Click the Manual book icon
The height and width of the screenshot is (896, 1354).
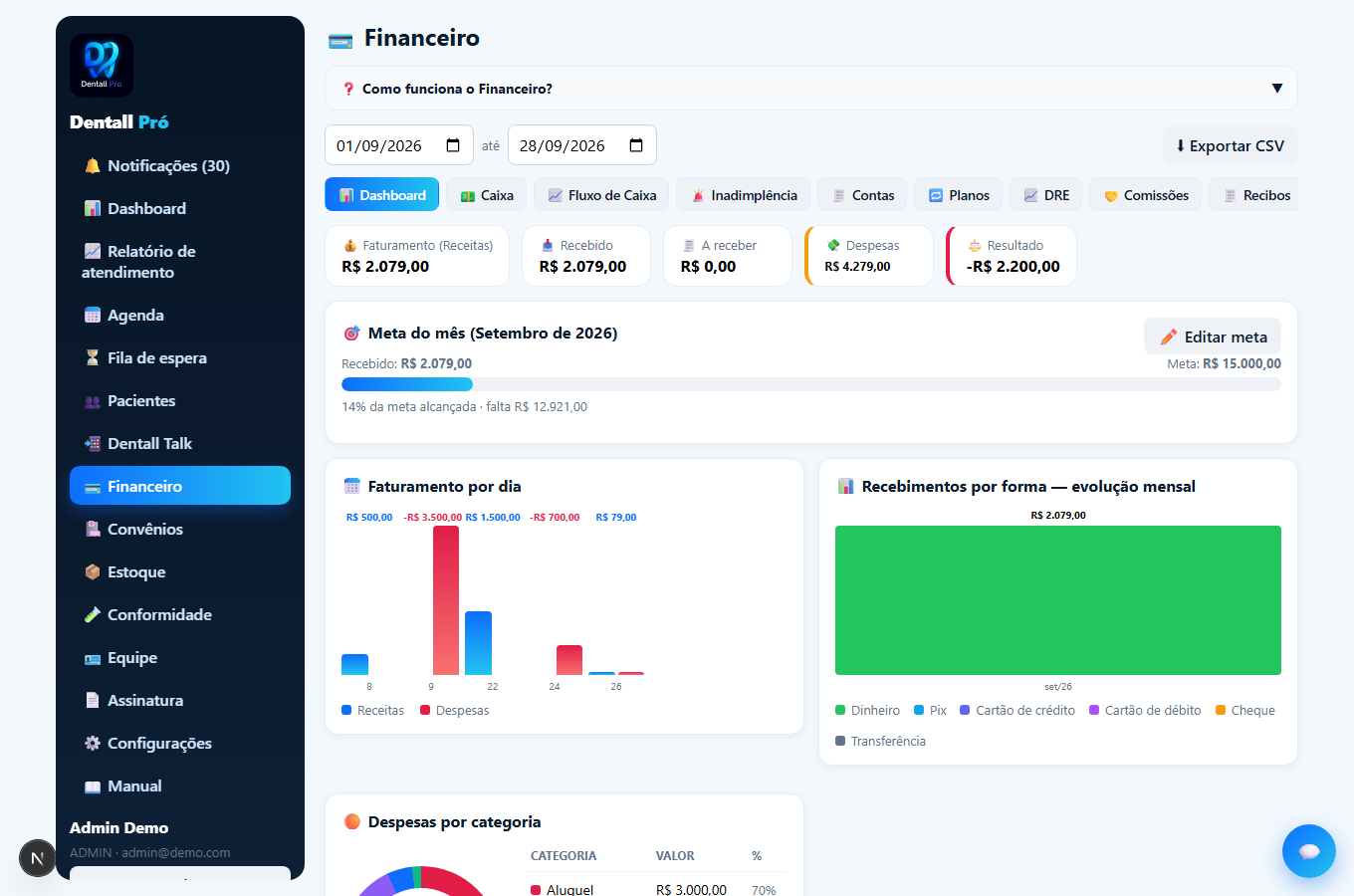tap(93, 786)
